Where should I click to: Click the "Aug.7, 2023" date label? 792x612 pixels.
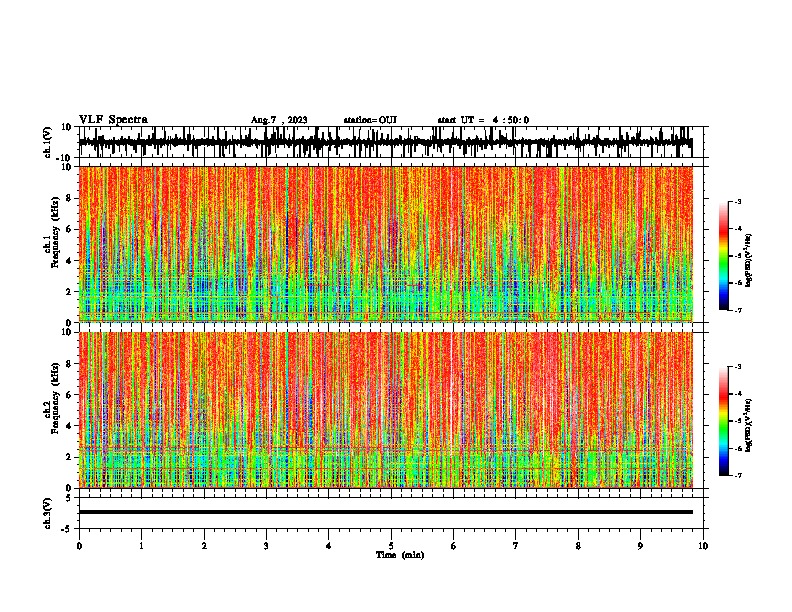(279, 120)
